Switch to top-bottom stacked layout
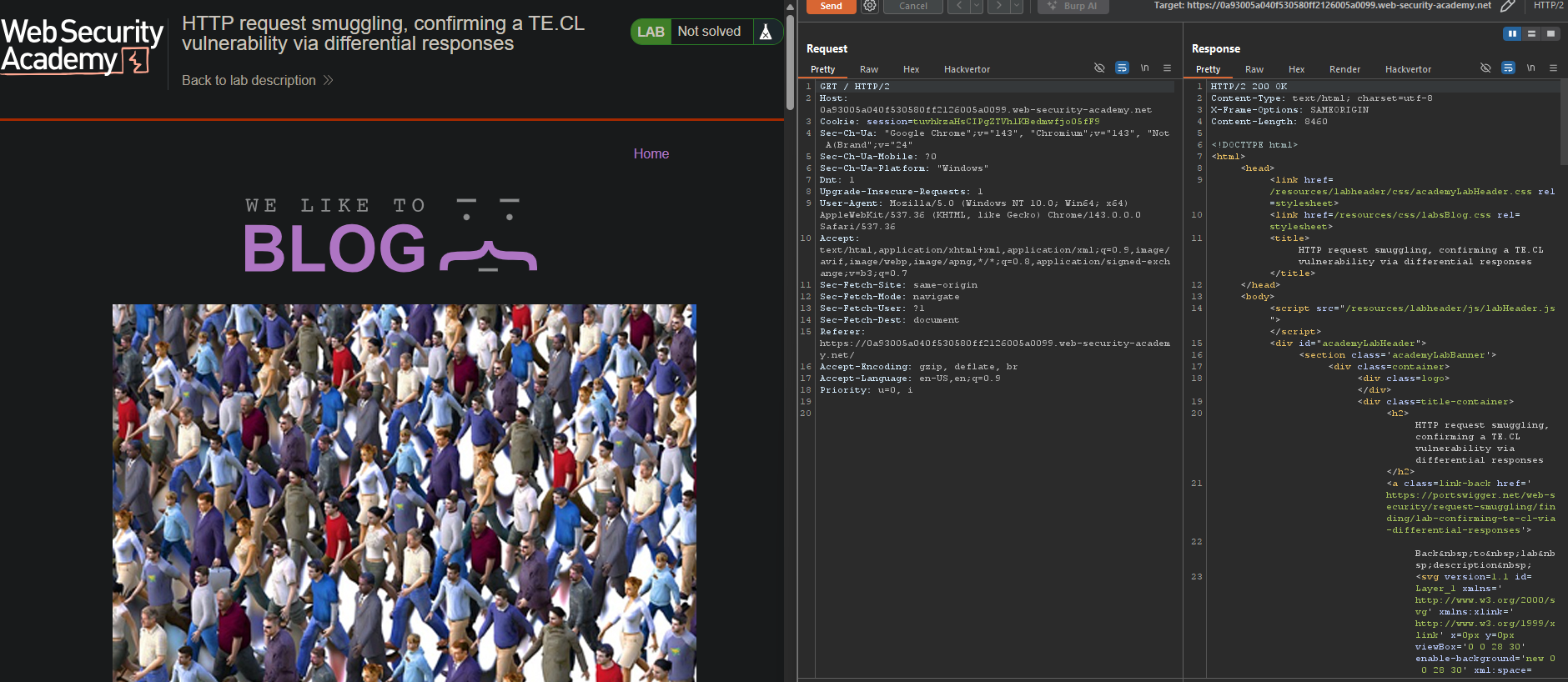Image resolution: width=1568 pixels, height=682 pixels. click(1531, 33)
